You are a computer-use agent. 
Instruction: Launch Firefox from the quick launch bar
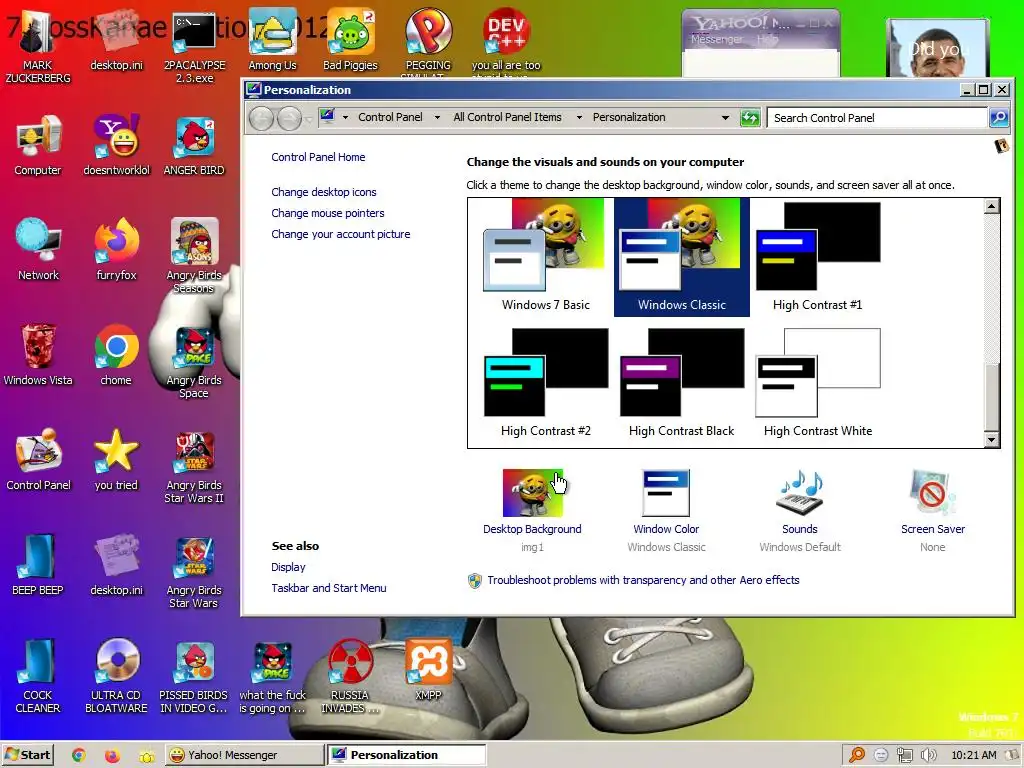(x=112, y=756)
